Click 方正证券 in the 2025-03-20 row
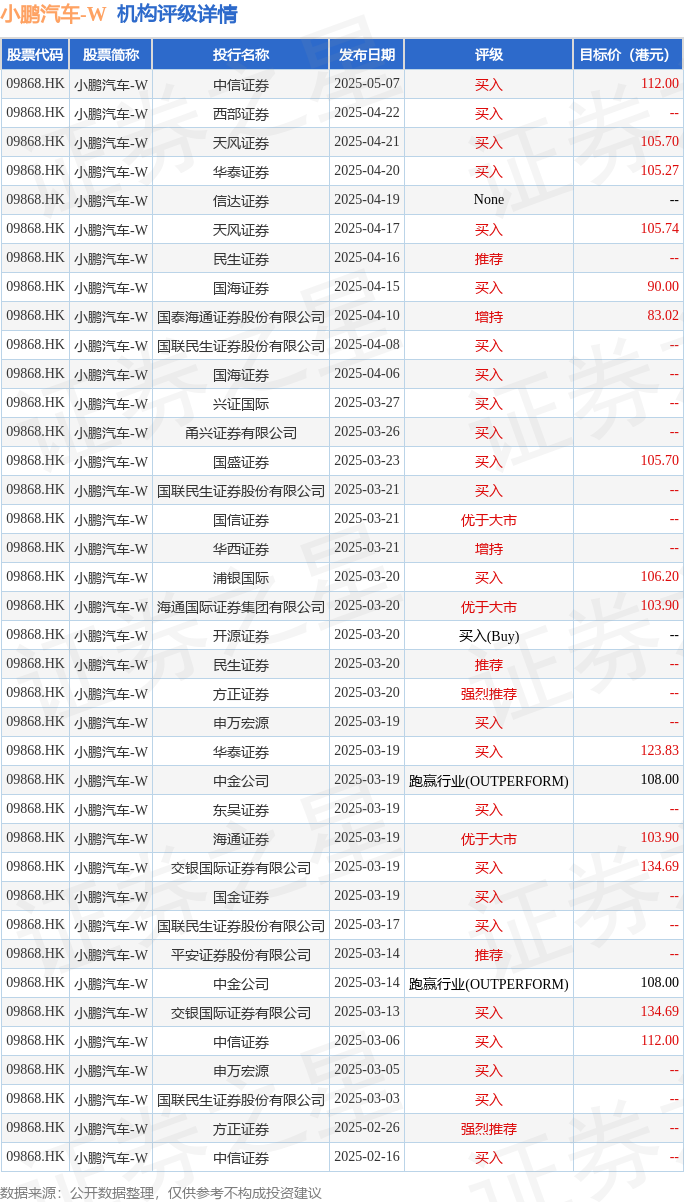Viewport: 684px width, 1202px height. point(241,694)
